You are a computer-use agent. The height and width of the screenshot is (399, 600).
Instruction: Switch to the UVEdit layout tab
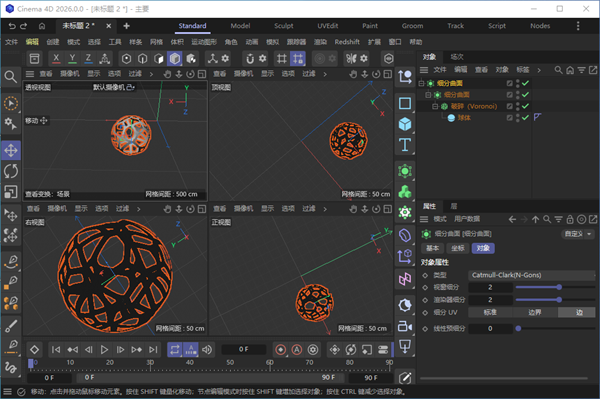click(x=328, y=26)
